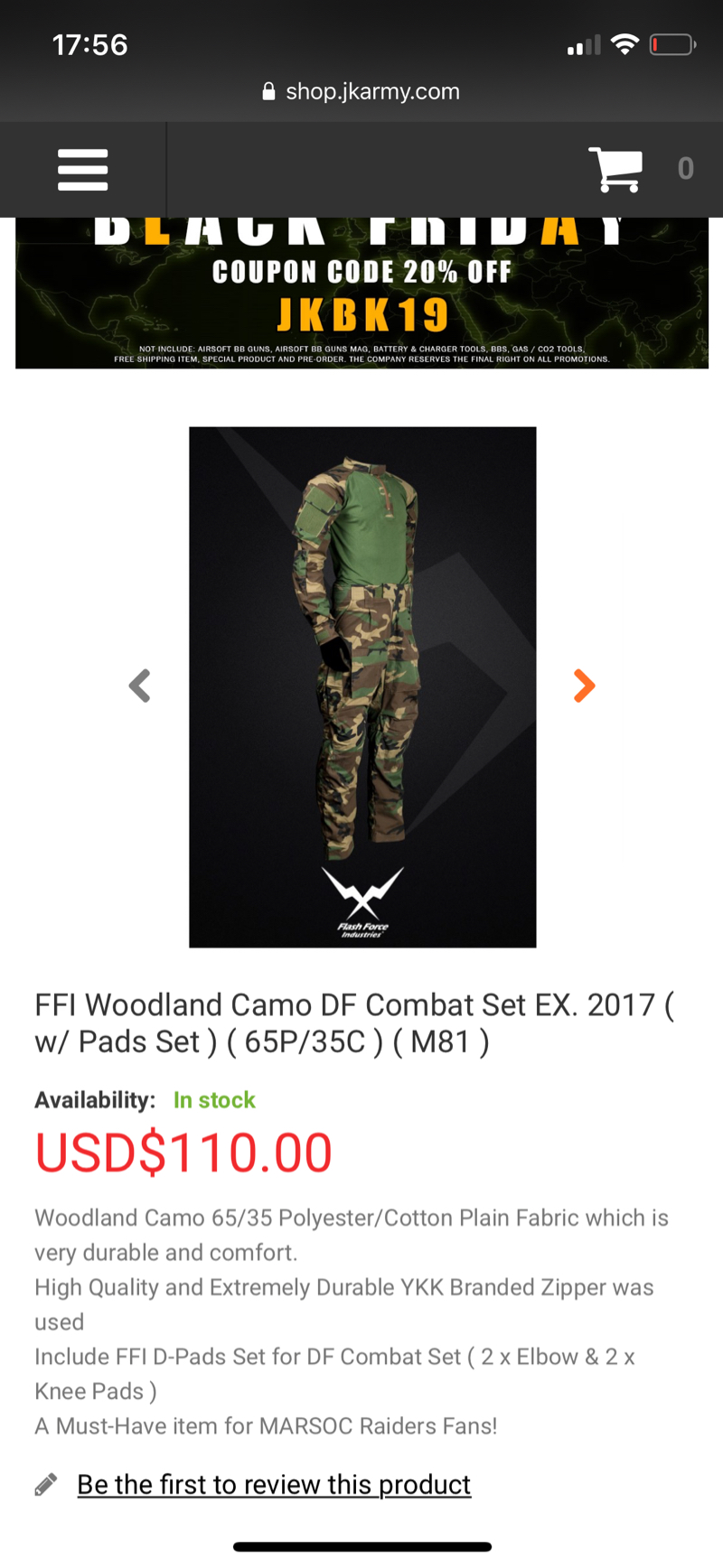Tap the product title FFI Woodland Camo
The image size is (723, 1568).
pos(354,1022)
